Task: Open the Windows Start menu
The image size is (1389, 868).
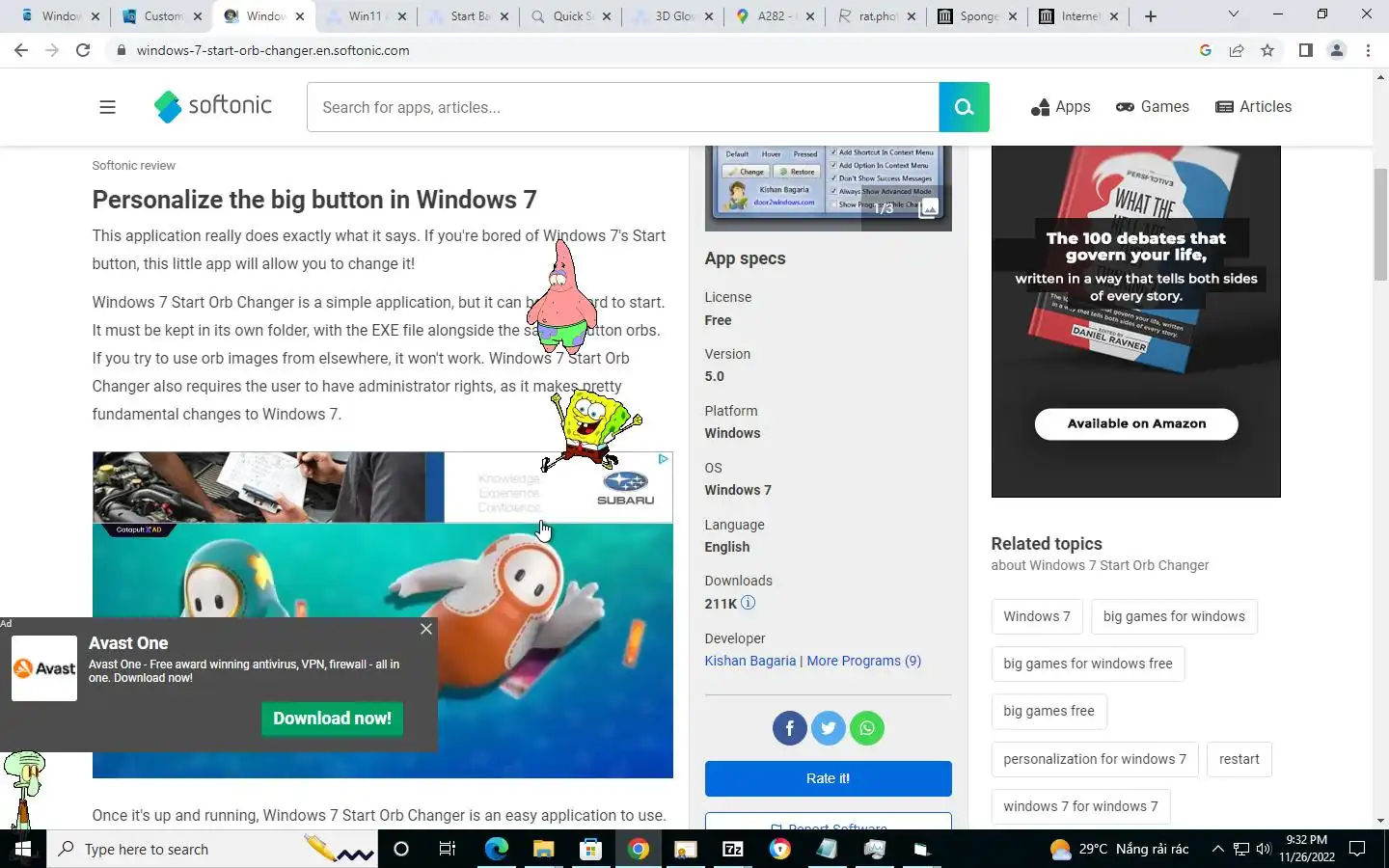Action: pyautogui.click(x=23, y=849)
